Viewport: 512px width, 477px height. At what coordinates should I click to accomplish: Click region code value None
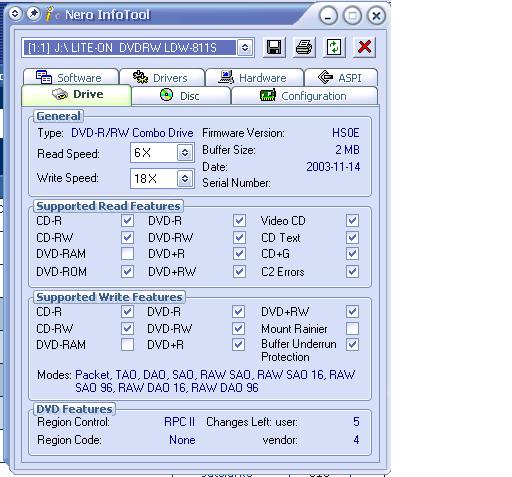pyautogui.click(x=182, y=440)
